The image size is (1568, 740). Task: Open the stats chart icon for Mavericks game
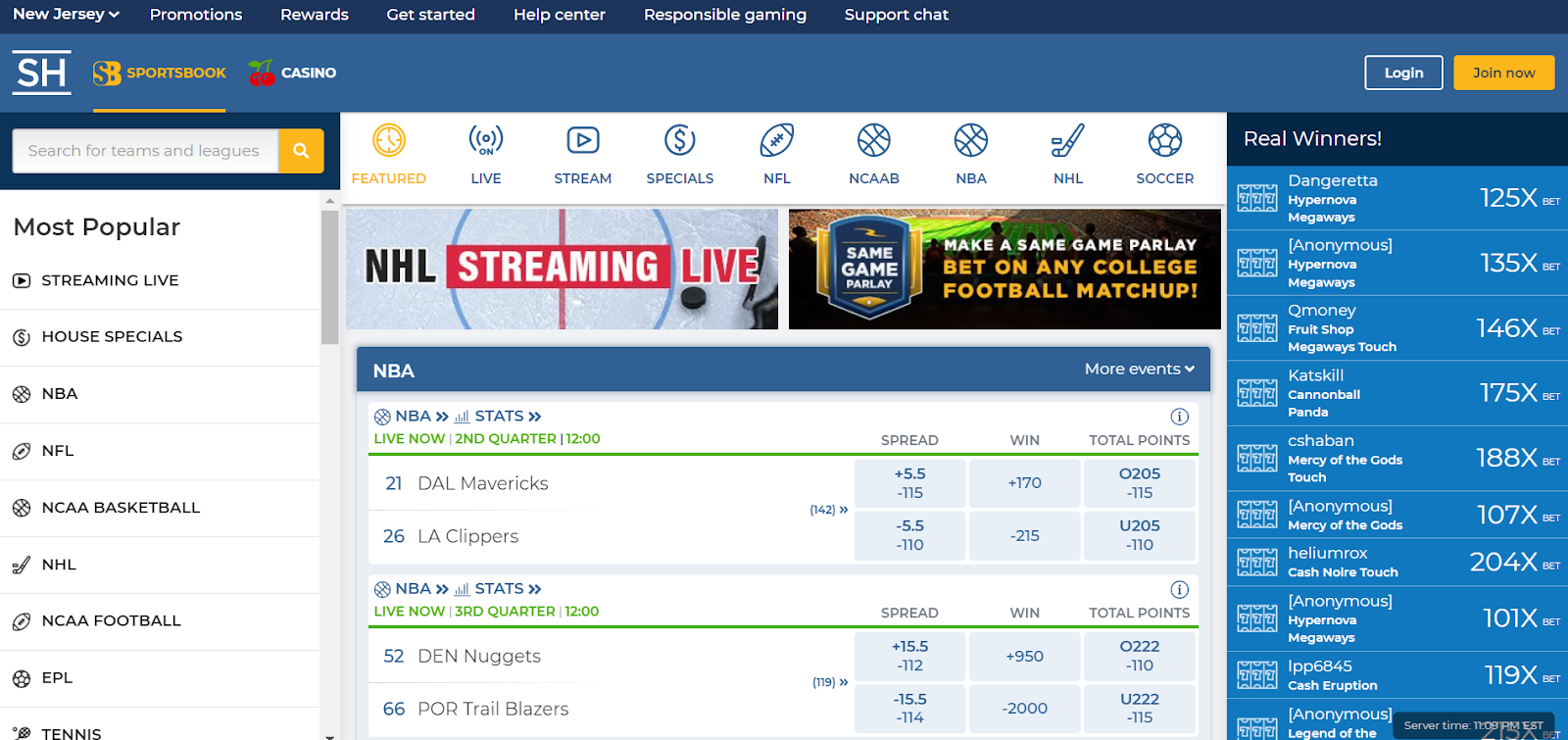pyautogui.click(x=462, y=417)
